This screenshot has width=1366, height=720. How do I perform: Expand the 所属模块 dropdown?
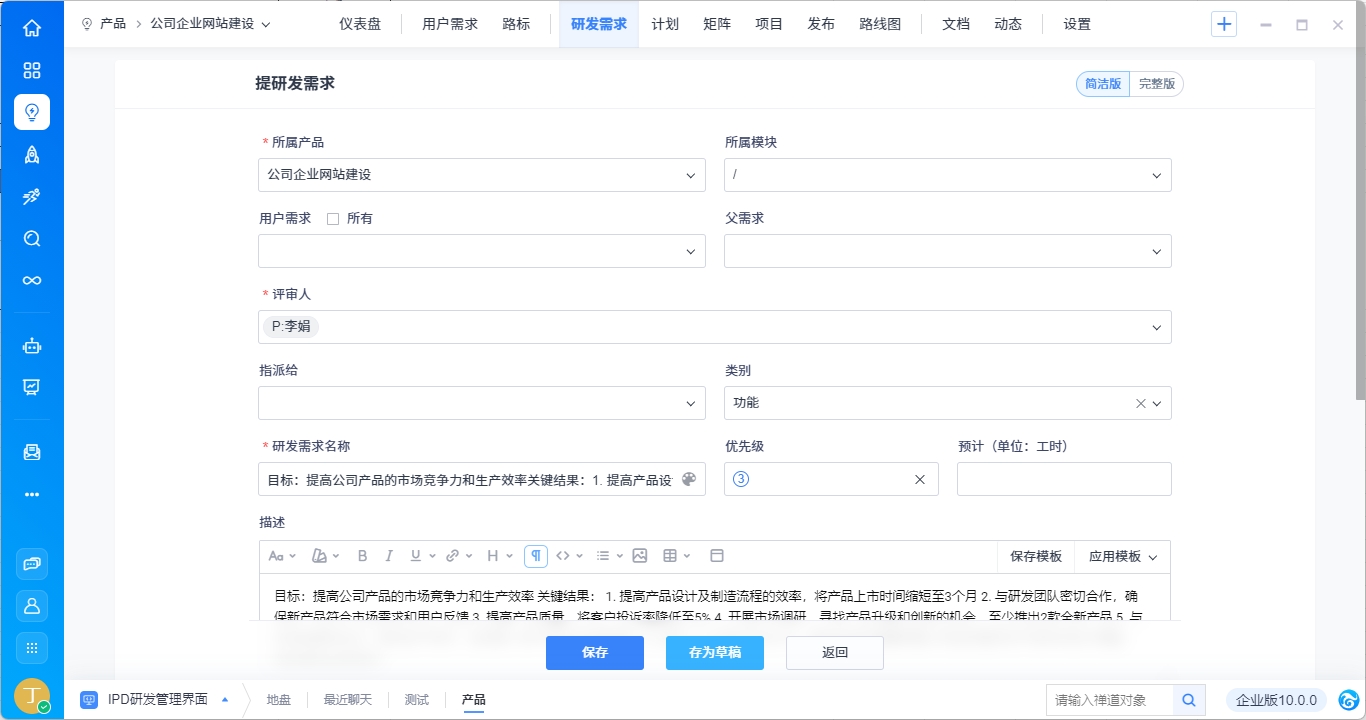[x=947, y=175]
